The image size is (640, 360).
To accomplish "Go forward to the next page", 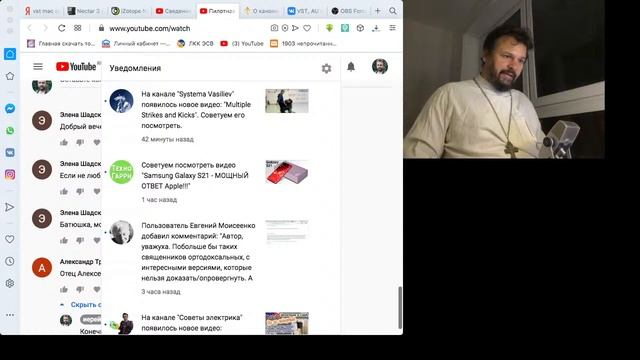I will 45,28.
